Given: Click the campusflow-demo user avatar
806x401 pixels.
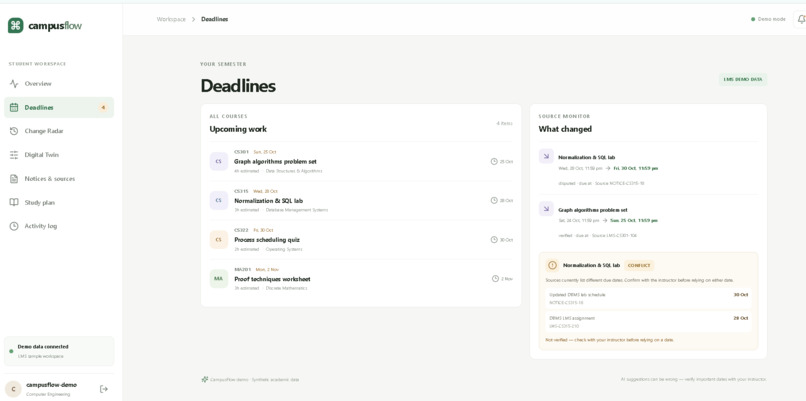Looking at the screenshot, I should [13, 389].
